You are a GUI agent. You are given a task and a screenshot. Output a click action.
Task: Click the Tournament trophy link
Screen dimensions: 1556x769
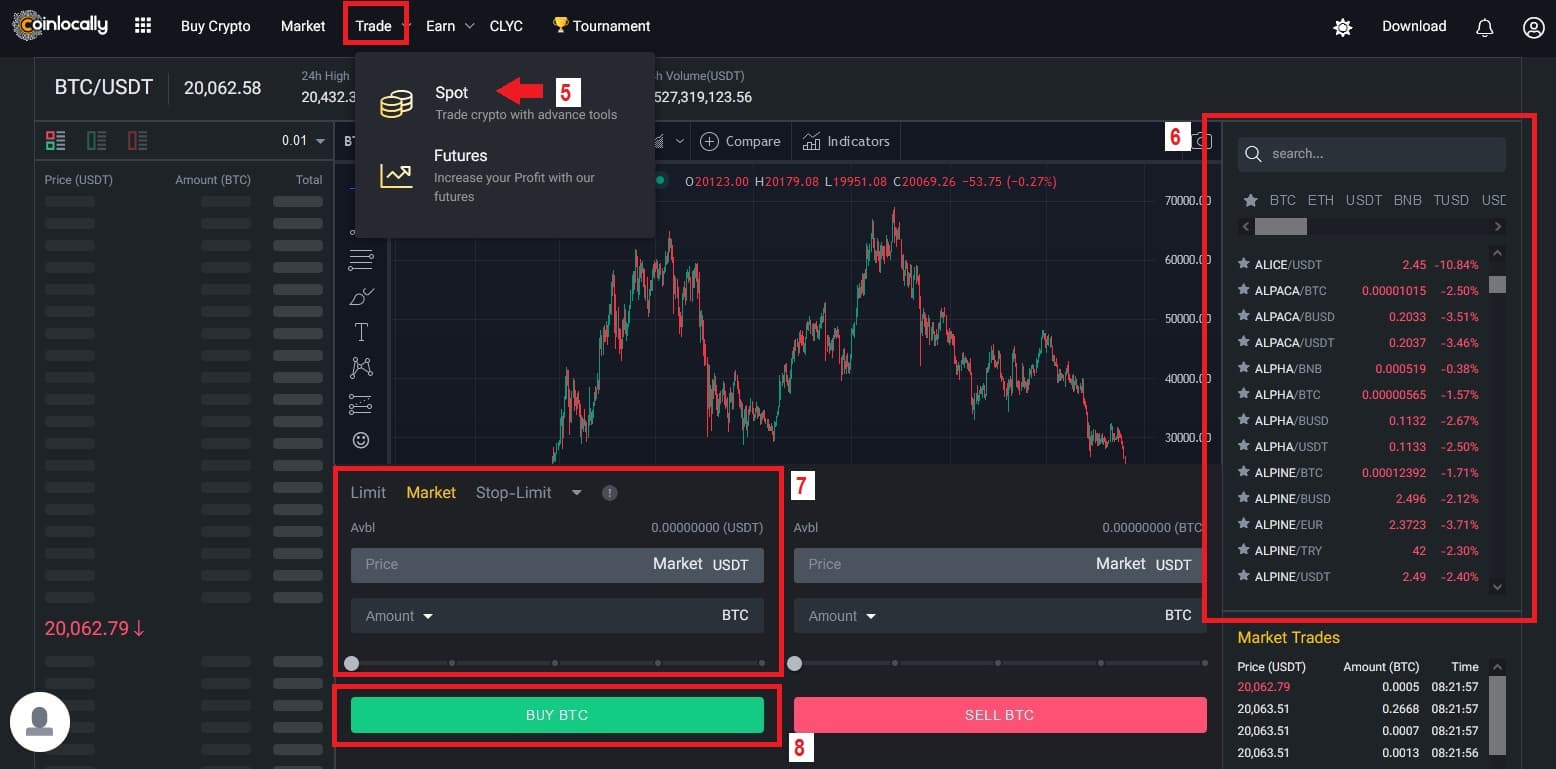601,26
